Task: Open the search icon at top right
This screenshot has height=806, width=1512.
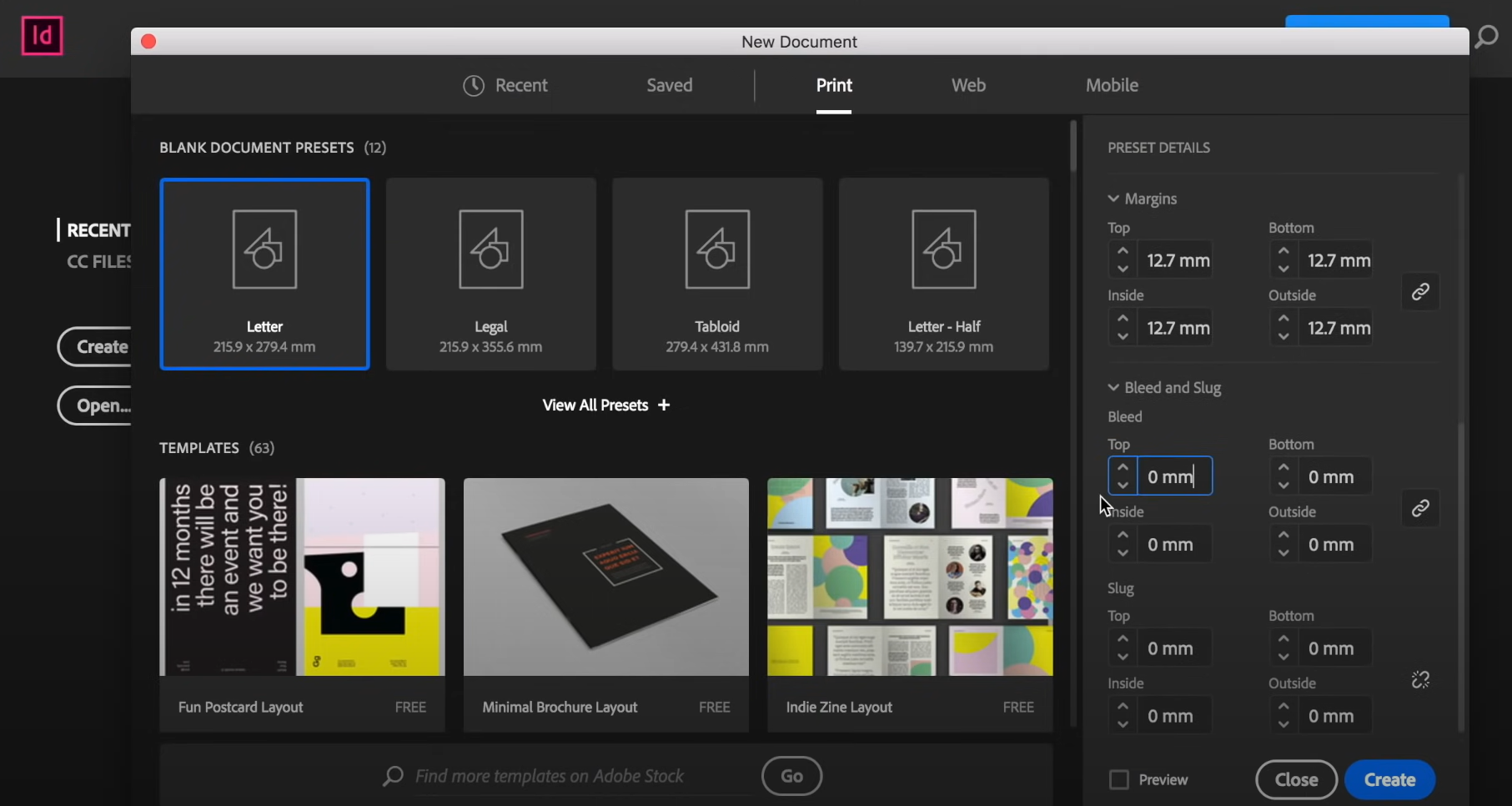Action: [1486, 37]
